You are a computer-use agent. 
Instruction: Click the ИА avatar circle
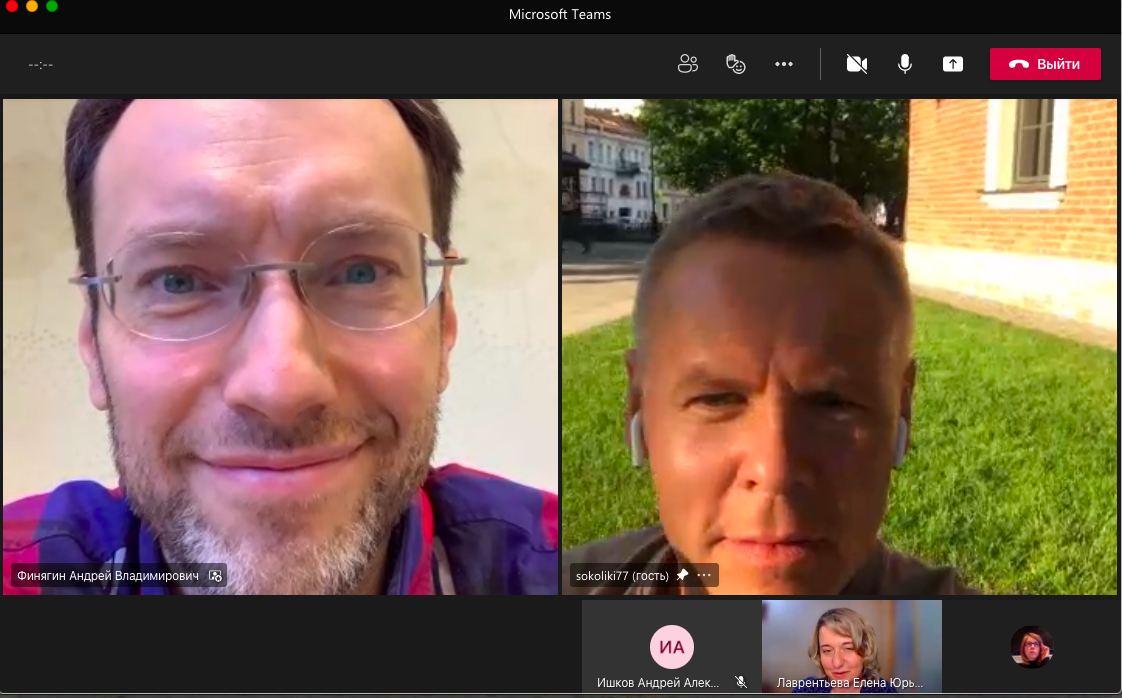tap(672, 647)
